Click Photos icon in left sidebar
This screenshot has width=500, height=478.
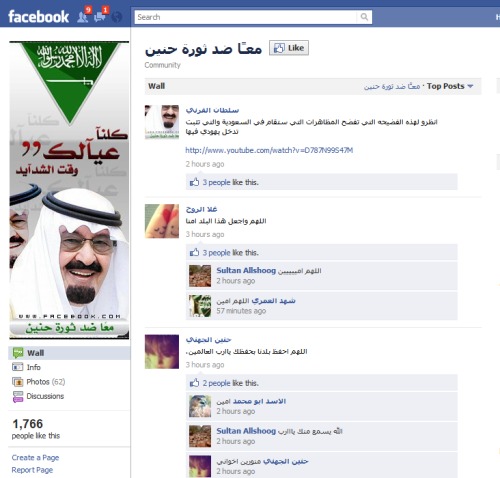click(x=17, y=382)
